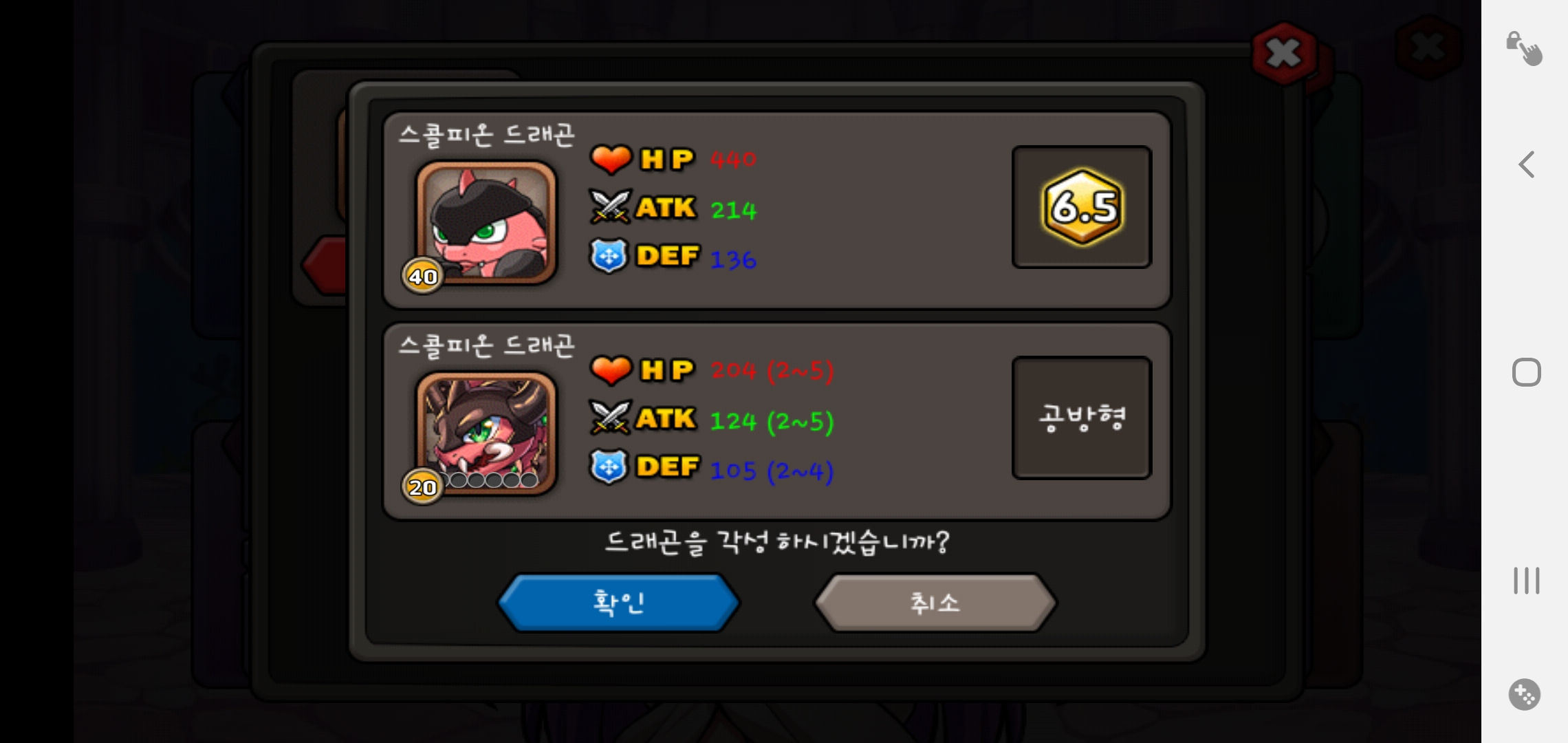
Task: Tap the blue shield DEF icon of top dragon
Action: tap(609, 256)
